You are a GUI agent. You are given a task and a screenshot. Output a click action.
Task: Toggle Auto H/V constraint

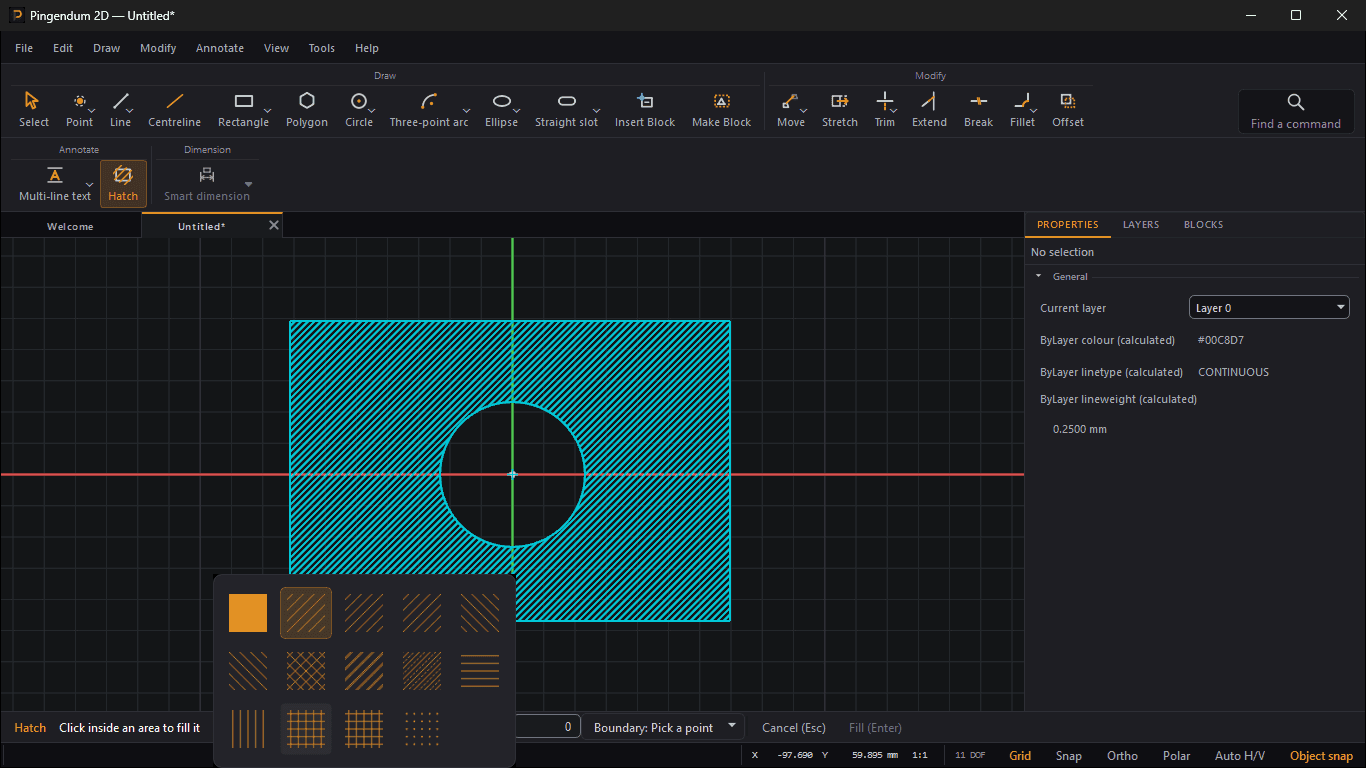coord(1240,756)
